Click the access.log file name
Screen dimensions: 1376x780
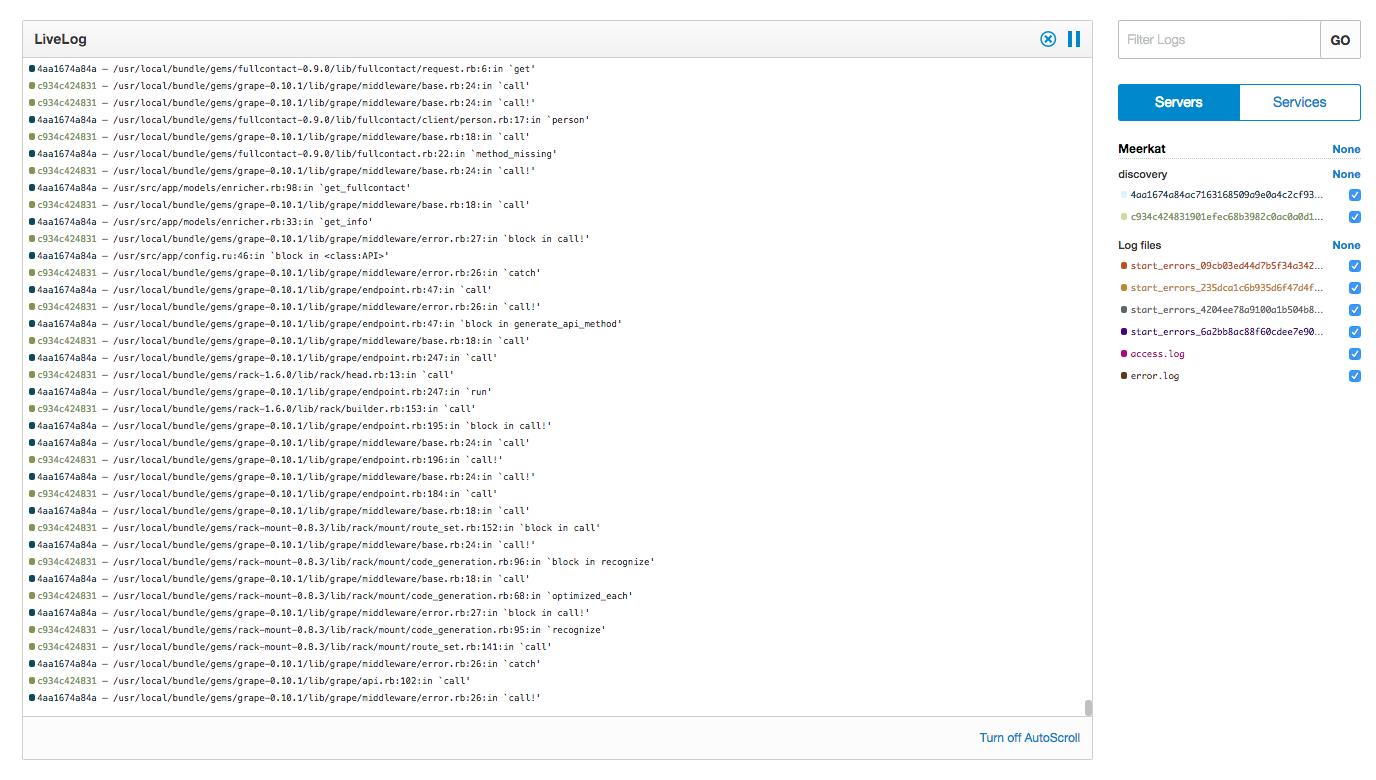tap(1157, 354)
